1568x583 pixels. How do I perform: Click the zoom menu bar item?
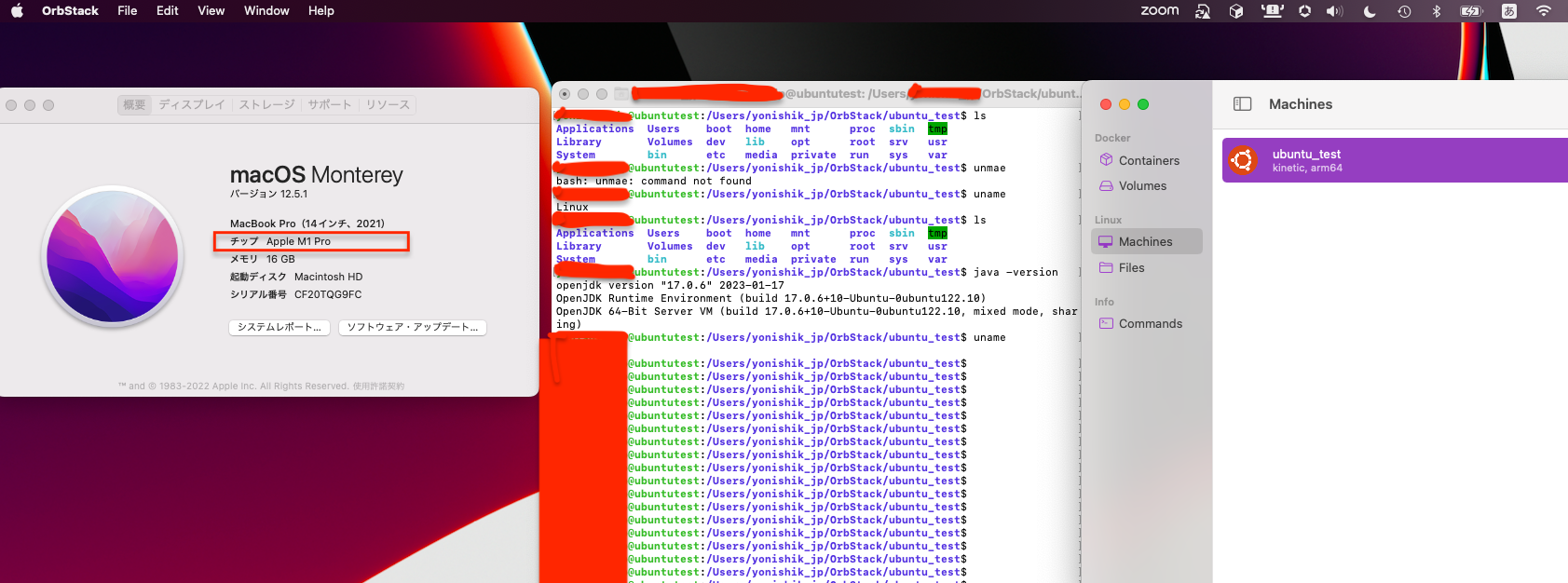tap(1160, 11)
